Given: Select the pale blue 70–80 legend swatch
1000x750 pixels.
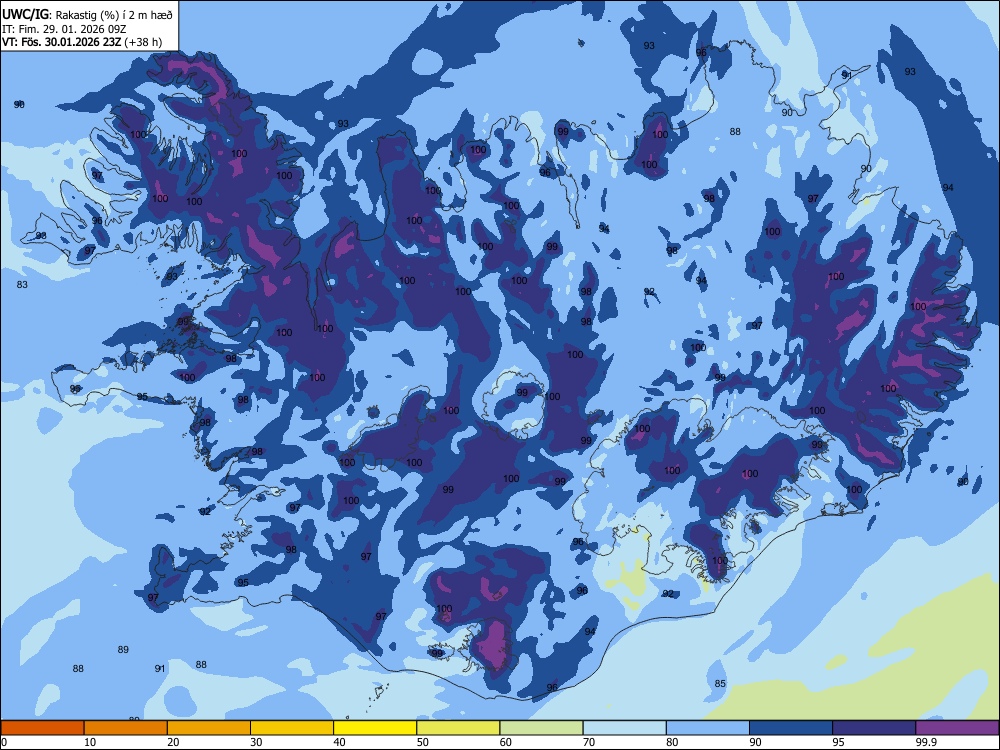Looking at the screenshot, I should coord(624,728).
